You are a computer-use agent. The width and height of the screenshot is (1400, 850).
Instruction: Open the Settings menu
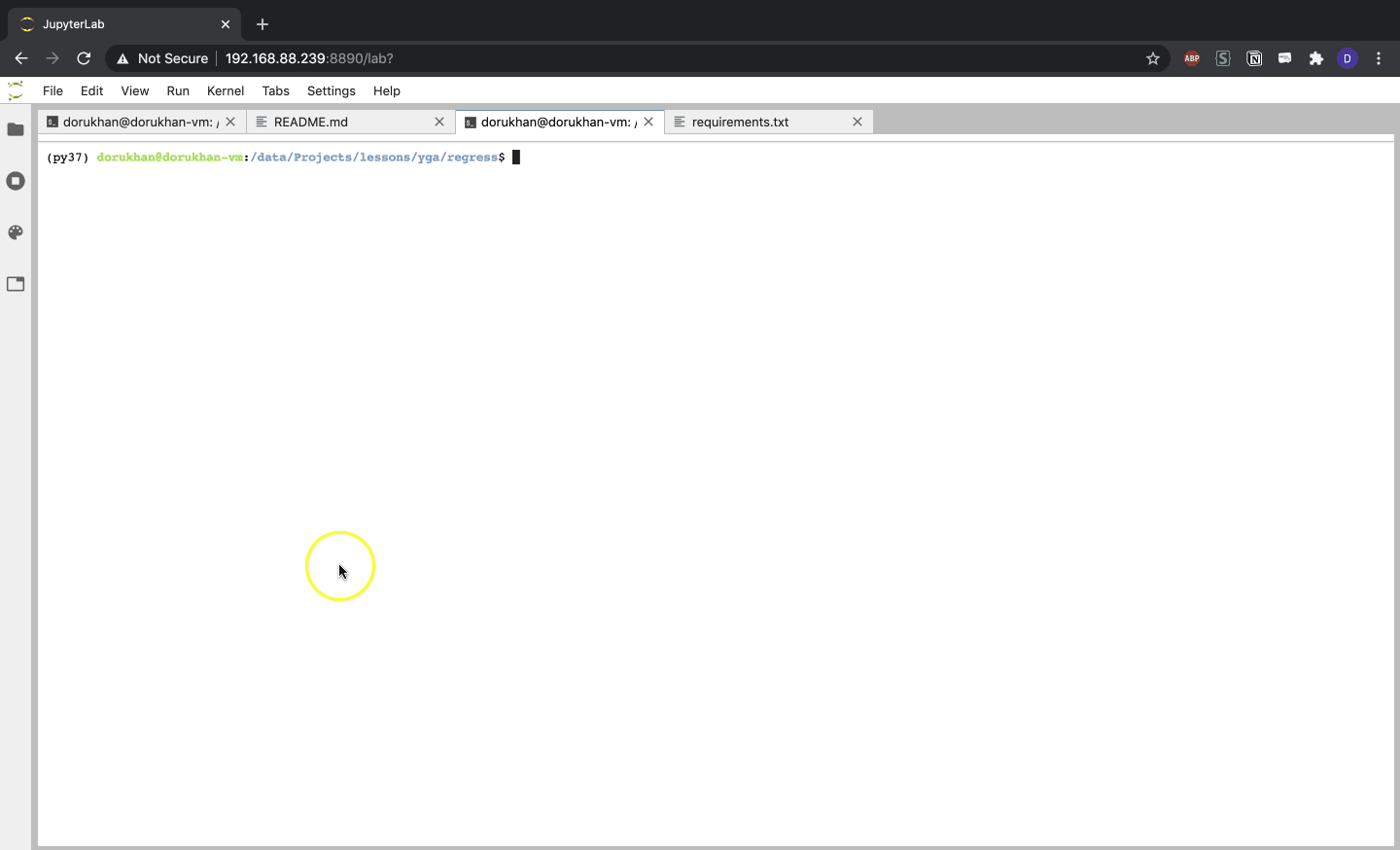point(332,90)
